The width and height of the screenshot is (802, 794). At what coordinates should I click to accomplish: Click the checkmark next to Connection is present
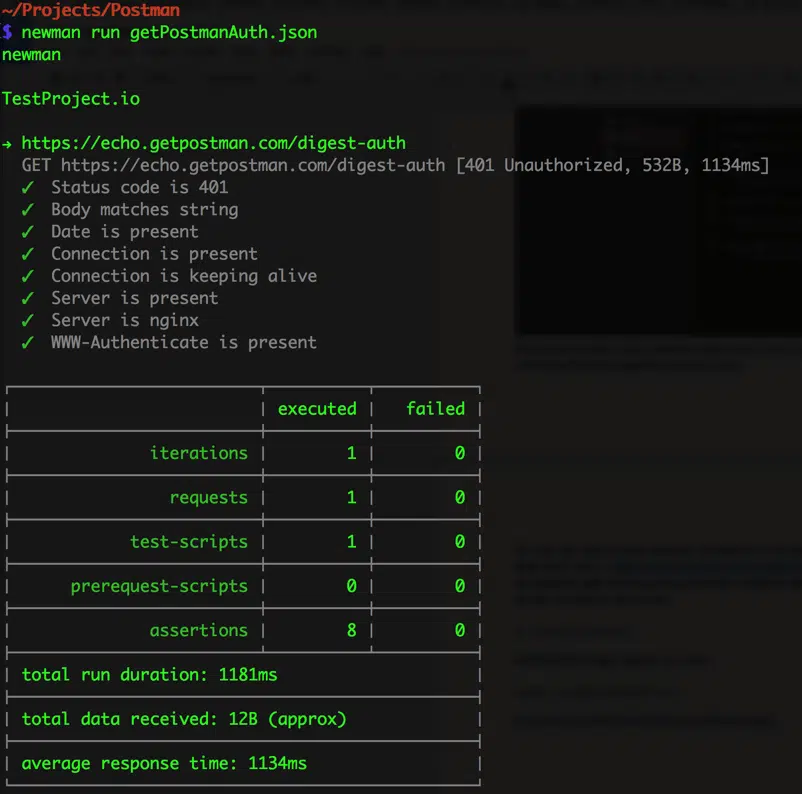coord(28,253)
